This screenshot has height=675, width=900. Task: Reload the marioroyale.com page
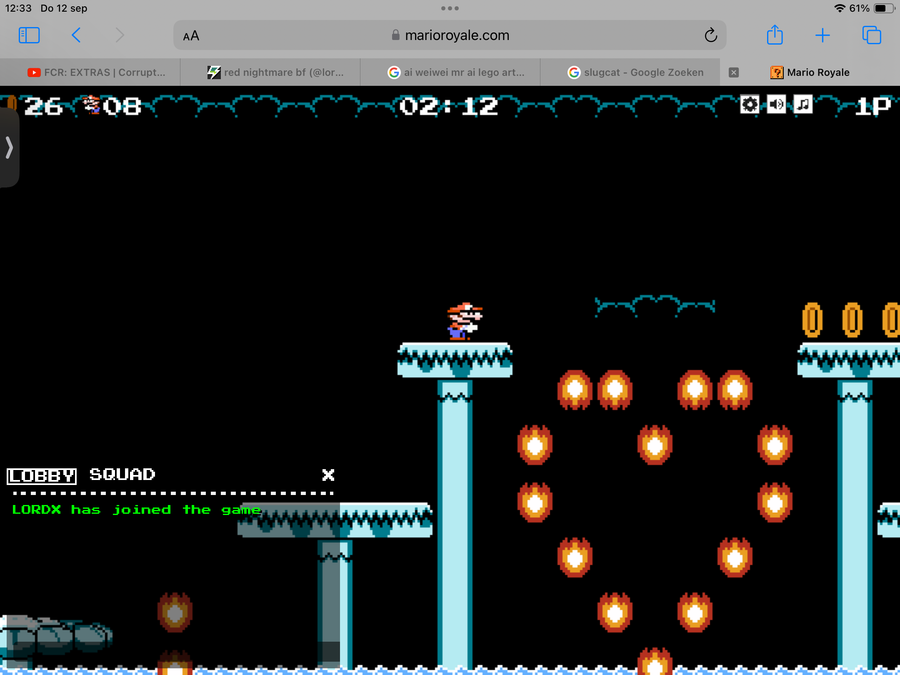pos(711,35)
